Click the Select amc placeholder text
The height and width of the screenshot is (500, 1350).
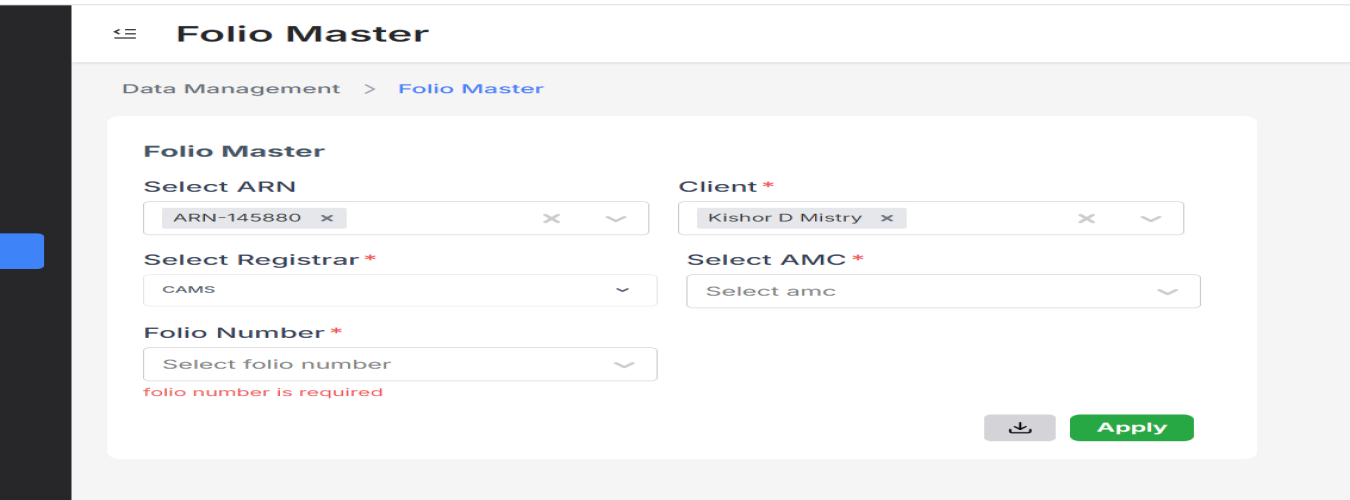pyautogui.click(x=771, y=292)
